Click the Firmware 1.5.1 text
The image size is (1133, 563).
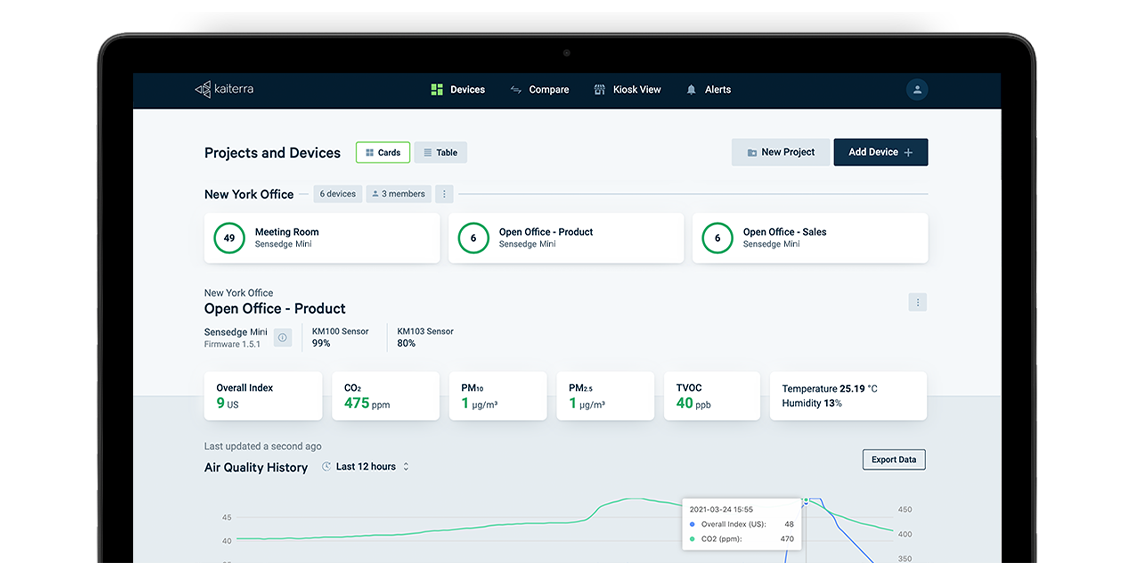tap(233, 345)
